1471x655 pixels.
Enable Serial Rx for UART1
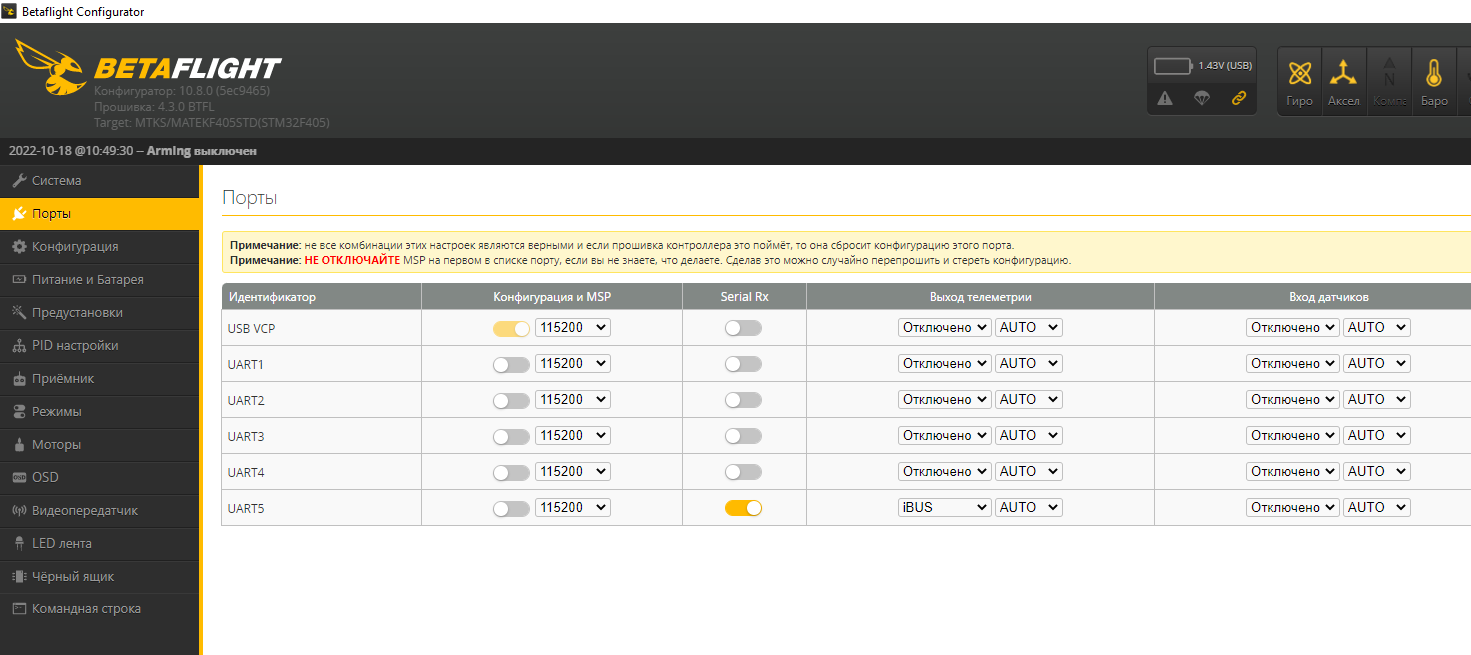[743, 364]
